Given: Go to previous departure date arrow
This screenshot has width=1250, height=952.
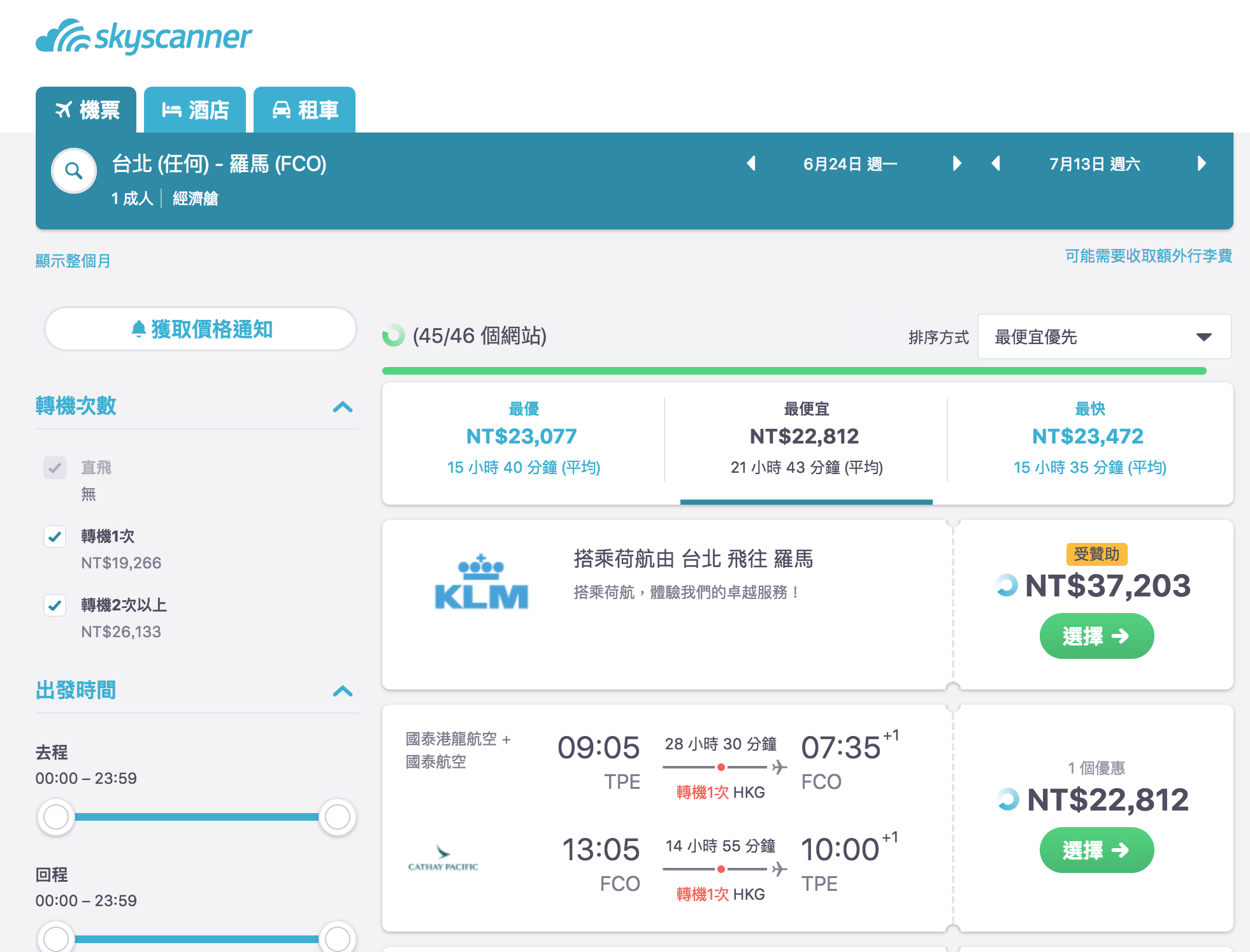Looking at the screenshot, I should coord(751,164).
